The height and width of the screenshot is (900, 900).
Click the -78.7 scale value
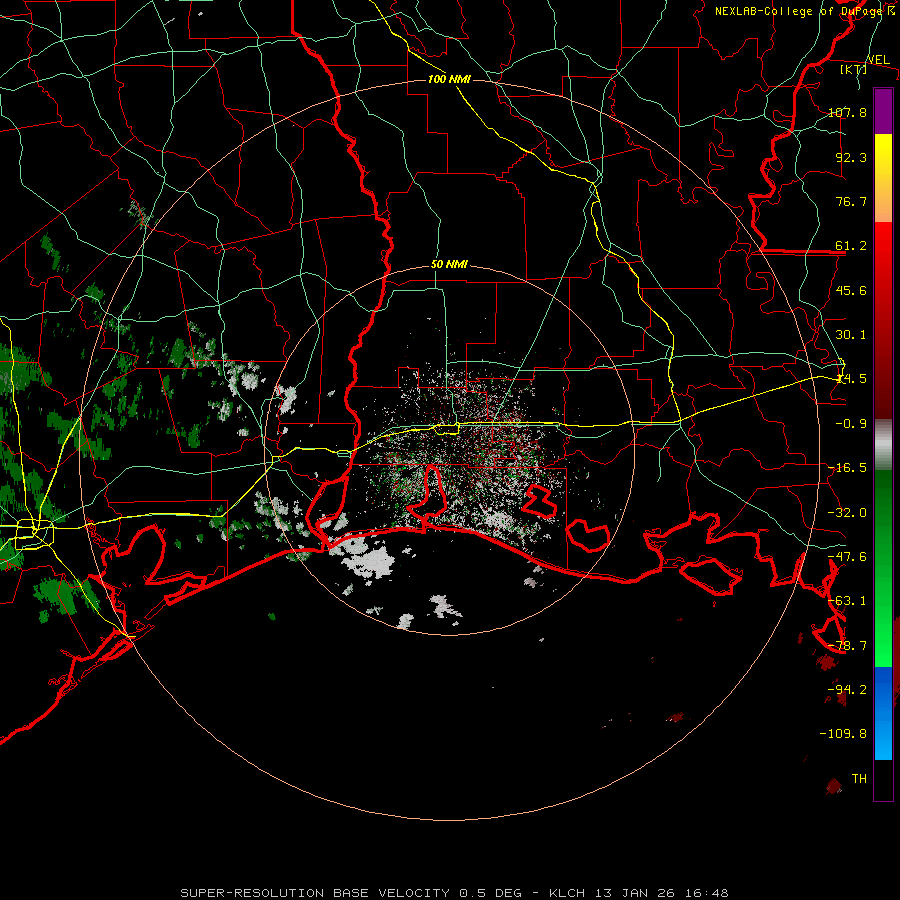coord(847,646)
